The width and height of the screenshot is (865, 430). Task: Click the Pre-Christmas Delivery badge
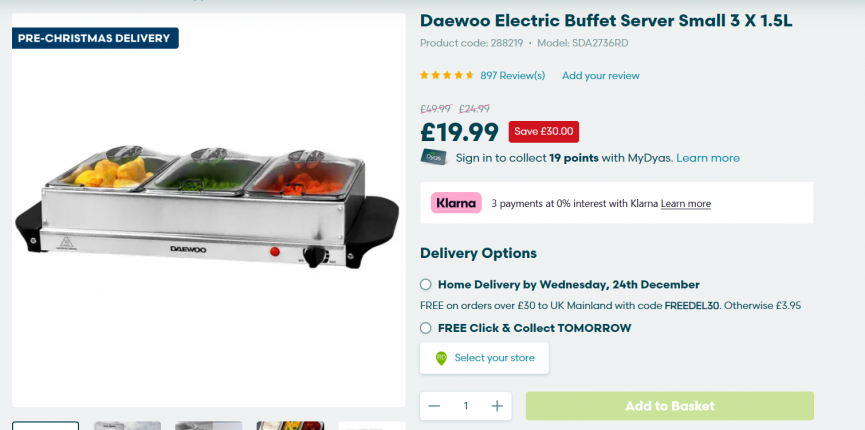tap(95, 38)
